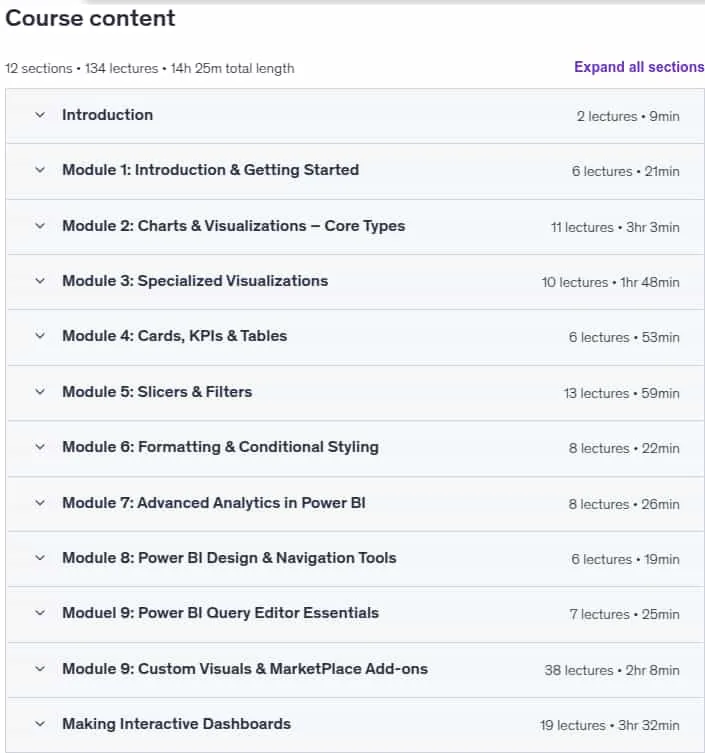Expand Moduel 9 Query Editor Essentials chevron

pos(40,613)
